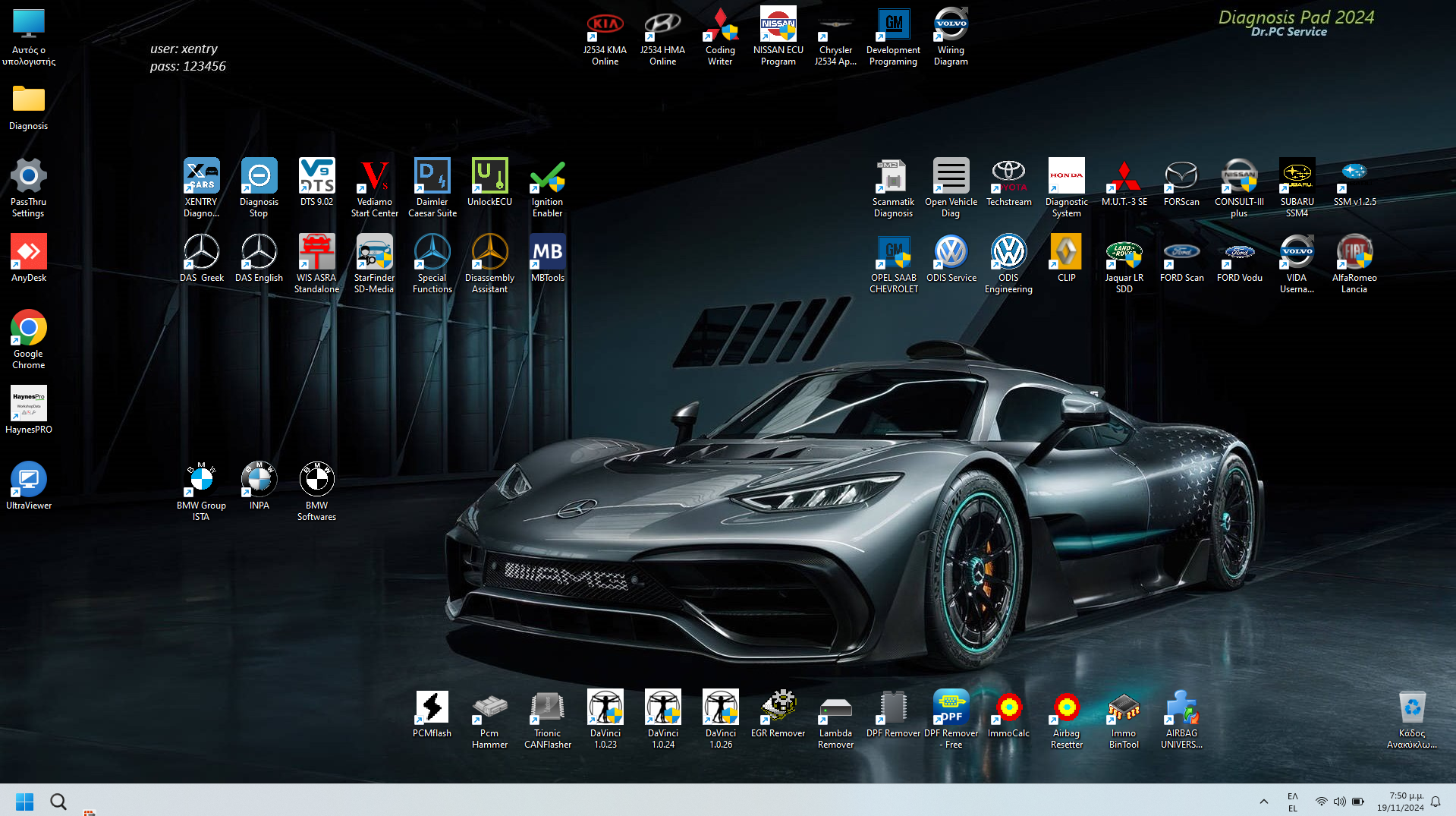Select the CONSULT-III plus icon
This screenshot has height=816, width=1456.
tap(1239, 187)
